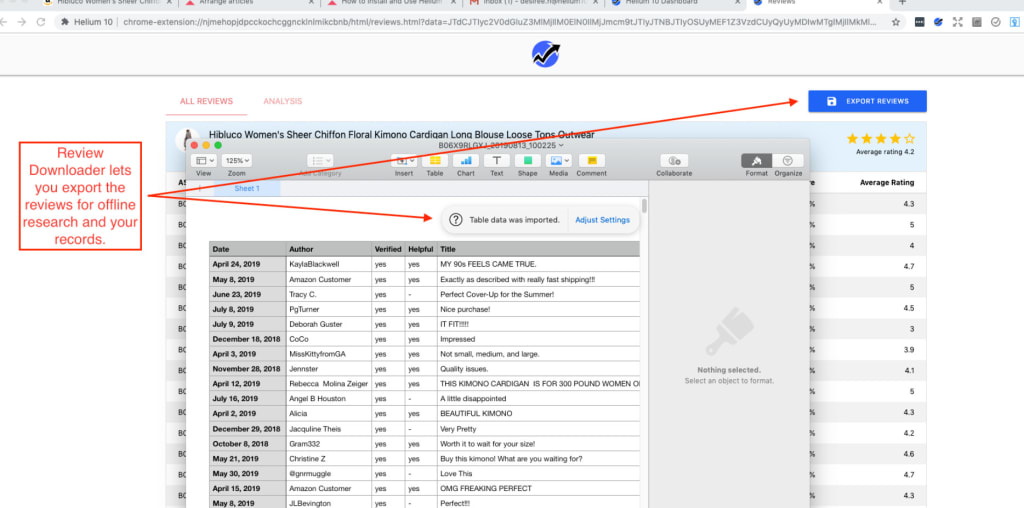
Task: Click the Title column header
Action: click(x=539, y=249)
